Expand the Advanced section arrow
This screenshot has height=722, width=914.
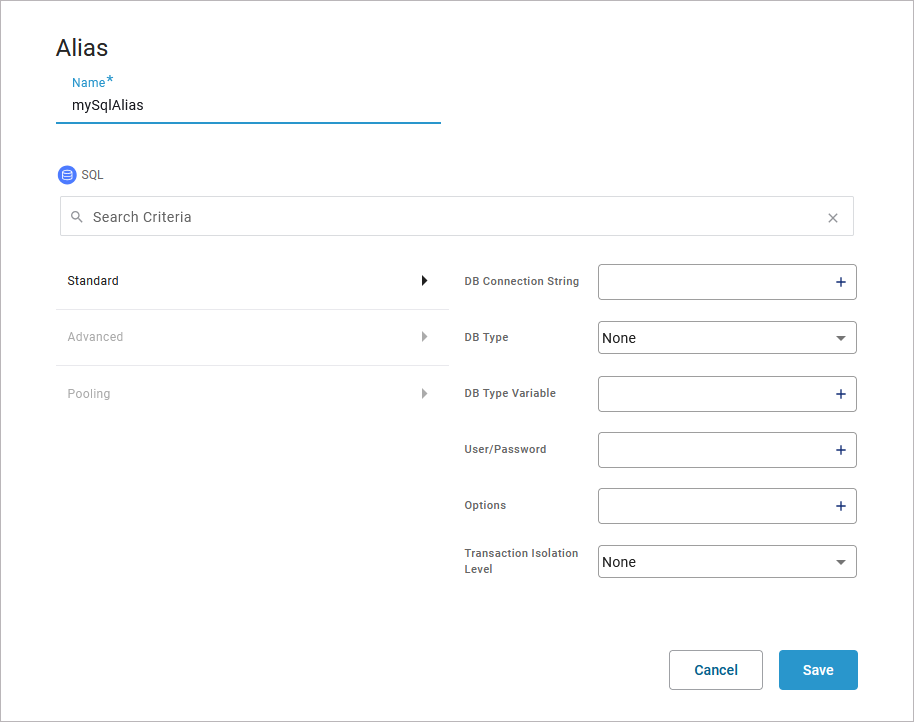click(x=424, y=337)
